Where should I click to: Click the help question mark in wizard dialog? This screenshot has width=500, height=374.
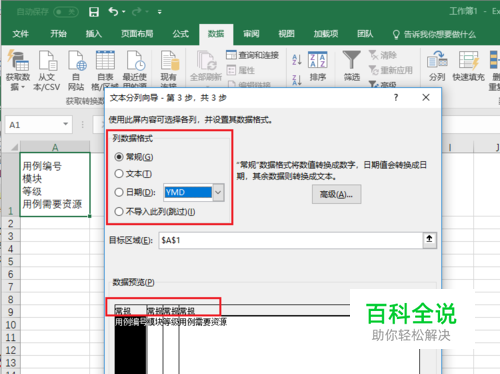396,98
